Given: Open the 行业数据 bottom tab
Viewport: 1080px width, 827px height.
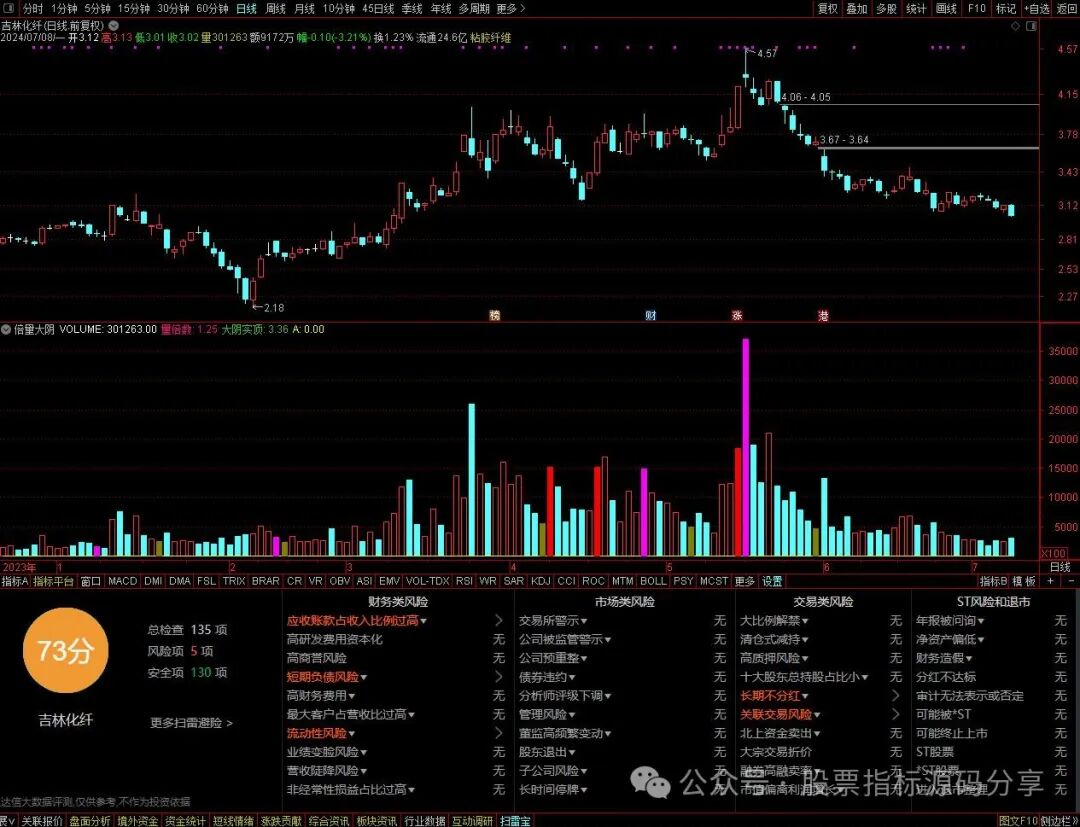Looking at the screenshot, I should click(424, 821).
